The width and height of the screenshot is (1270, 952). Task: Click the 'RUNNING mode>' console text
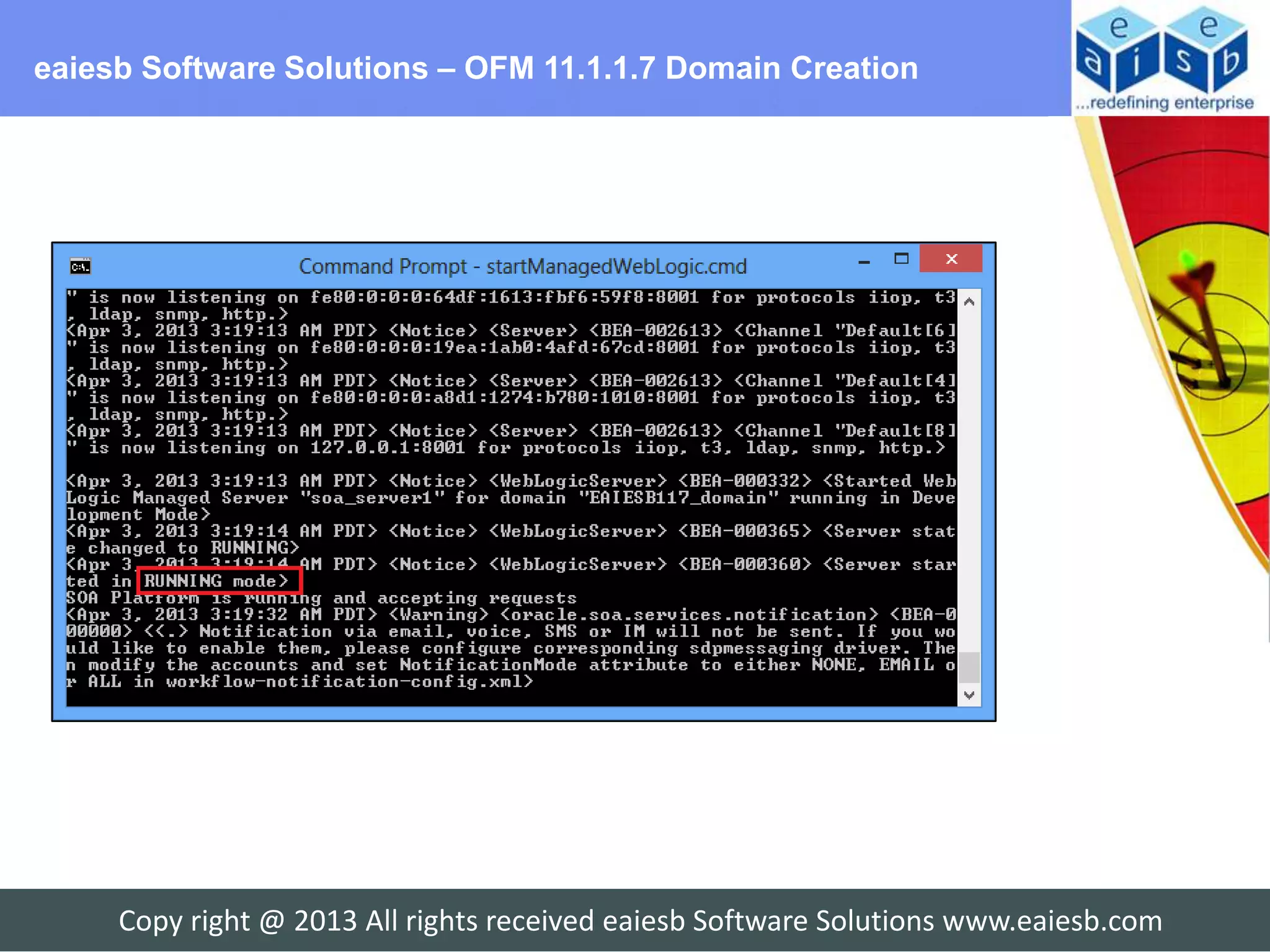[216, 581]
